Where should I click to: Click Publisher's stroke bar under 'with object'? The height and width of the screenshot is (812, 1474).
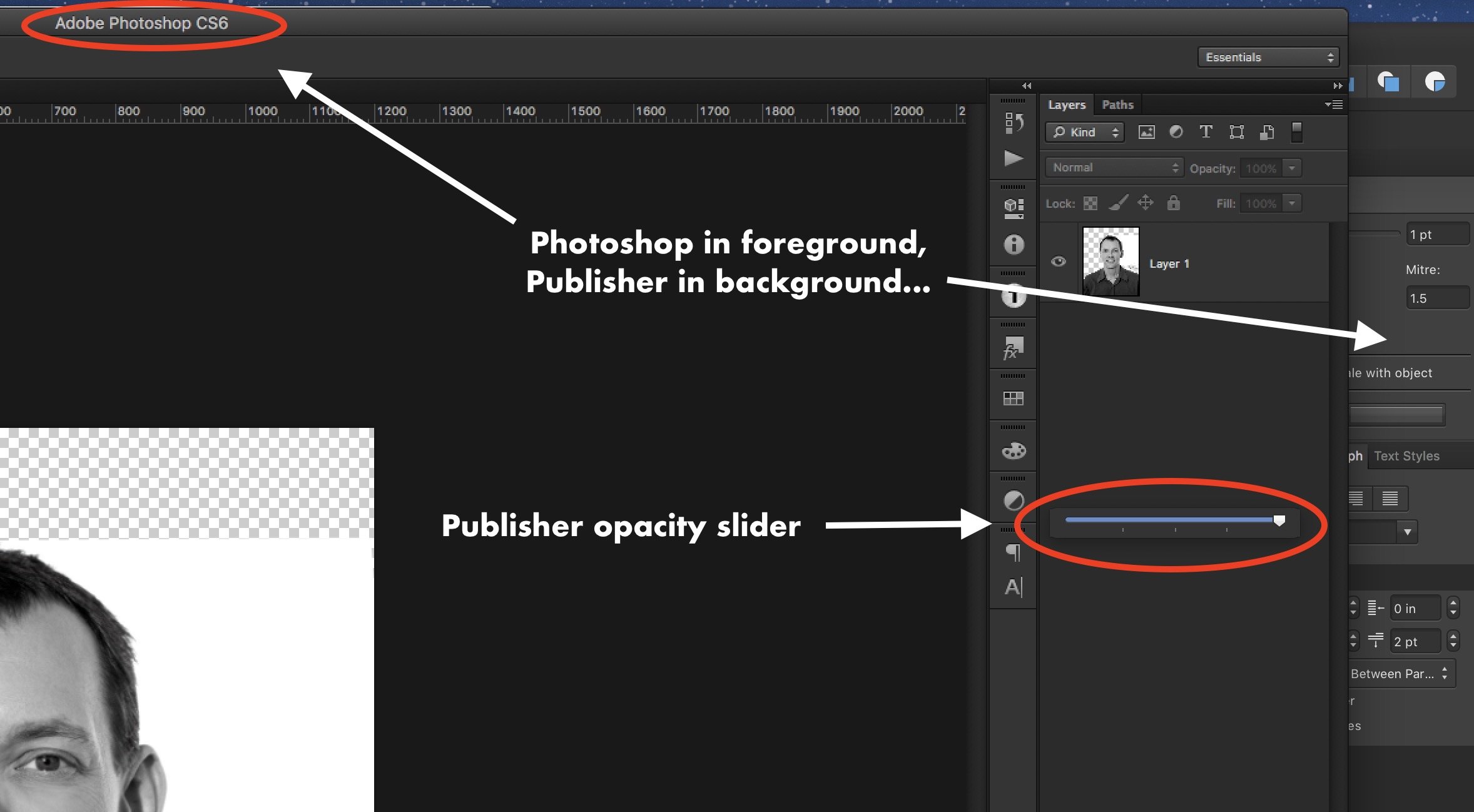click(x=1396, y=415)
